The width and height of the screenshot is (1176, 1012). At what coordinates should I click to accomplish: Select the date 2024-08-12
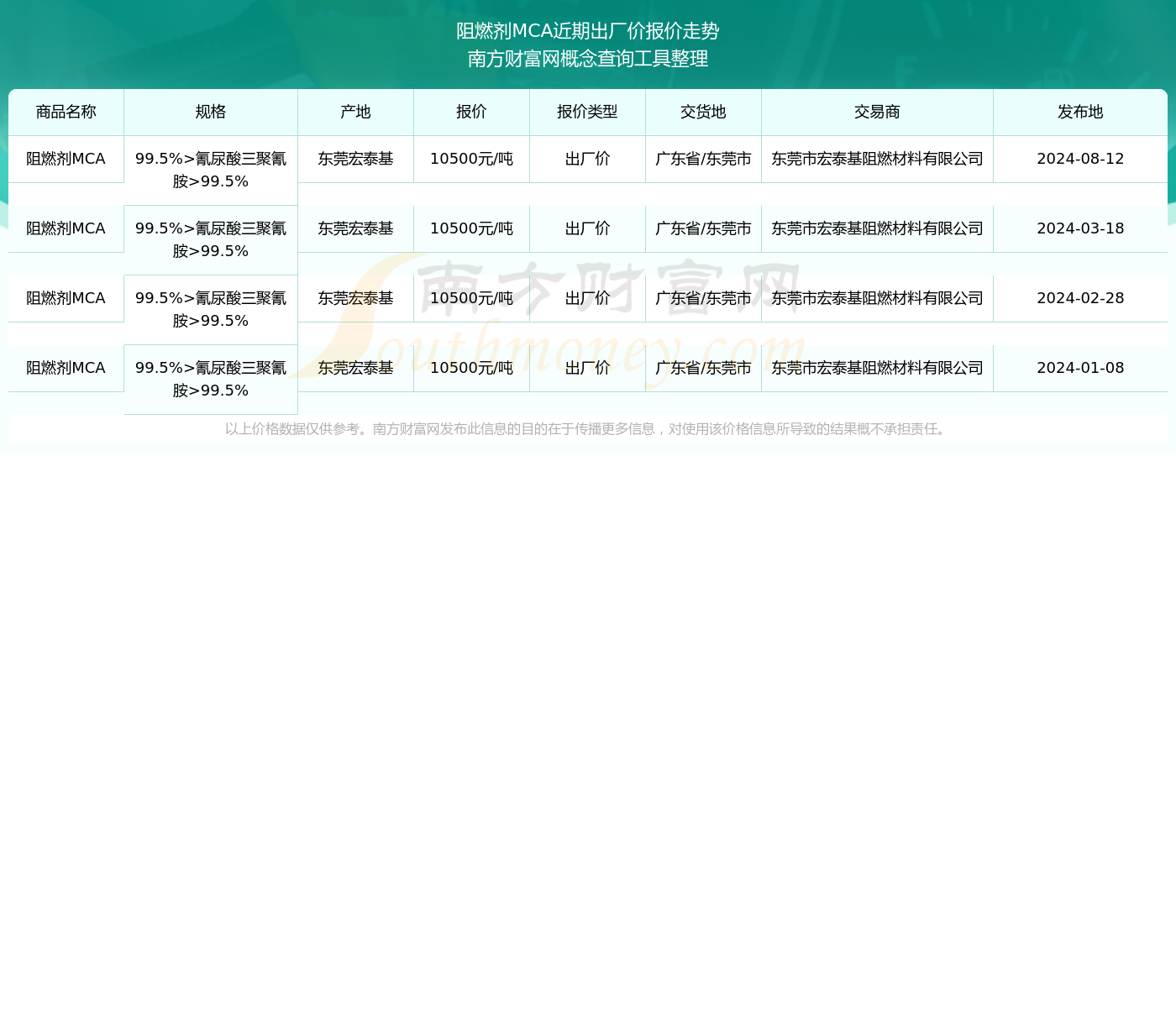1080,159
